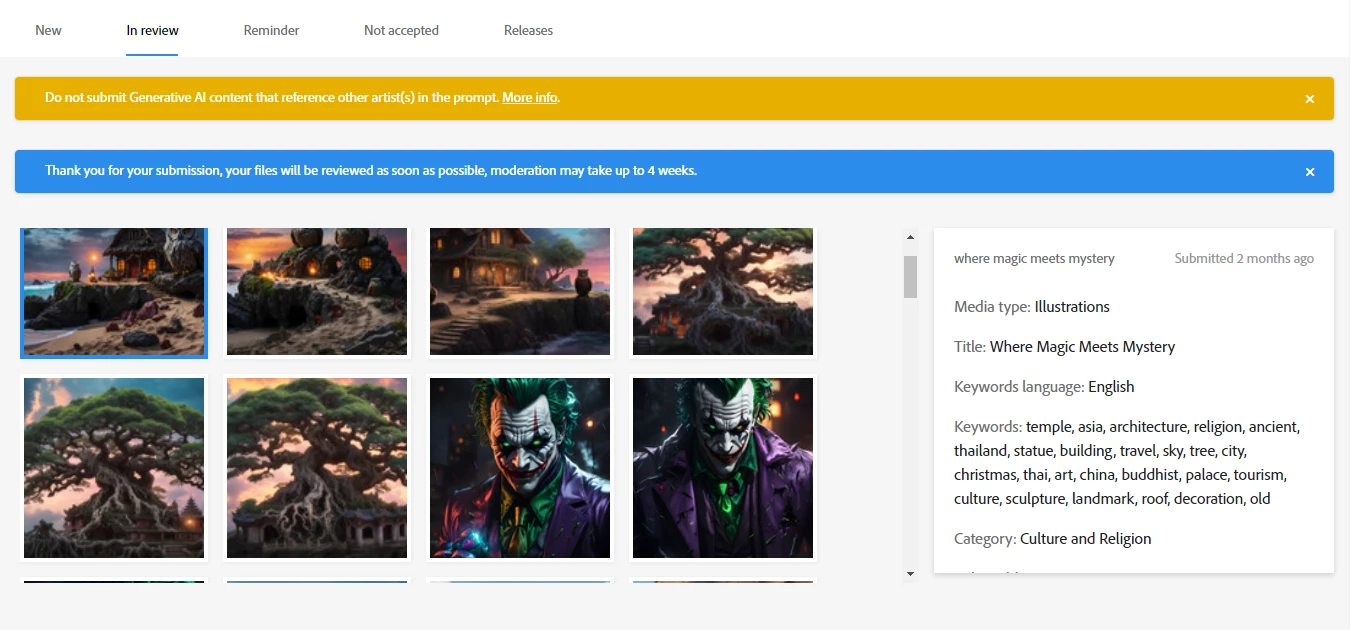Screen dimensions: 1350x630
Task: Go to the Not accepted tab
Action: click(x=401, y=30)
